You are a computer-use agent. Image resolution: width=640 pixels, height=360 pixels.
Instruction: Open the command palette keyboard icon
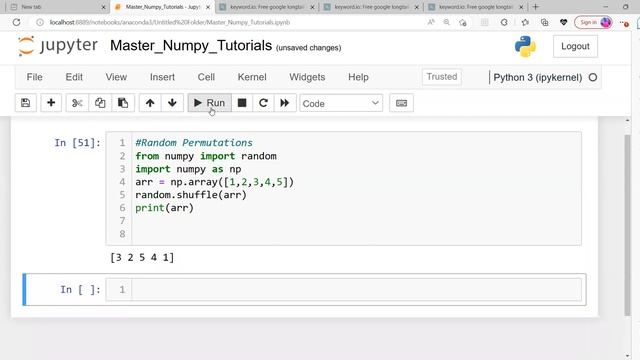pos(401,103)
